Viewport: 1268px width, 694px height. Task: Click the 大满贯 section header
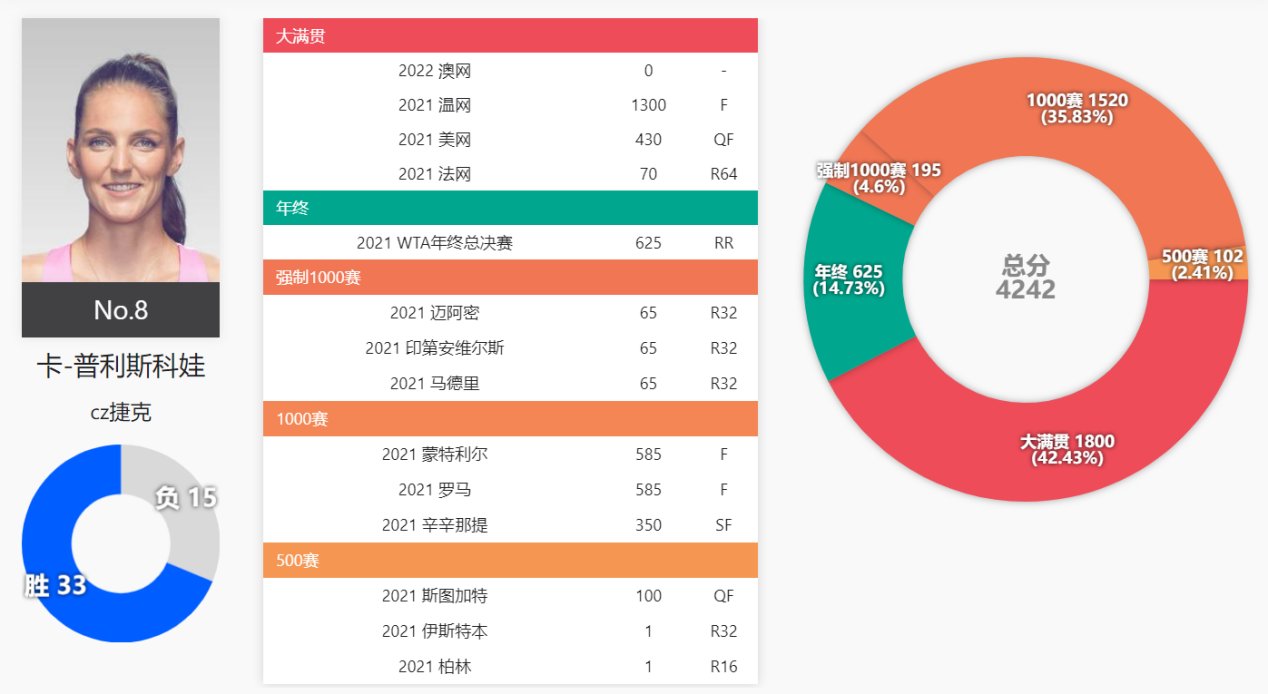pos(510,36)
